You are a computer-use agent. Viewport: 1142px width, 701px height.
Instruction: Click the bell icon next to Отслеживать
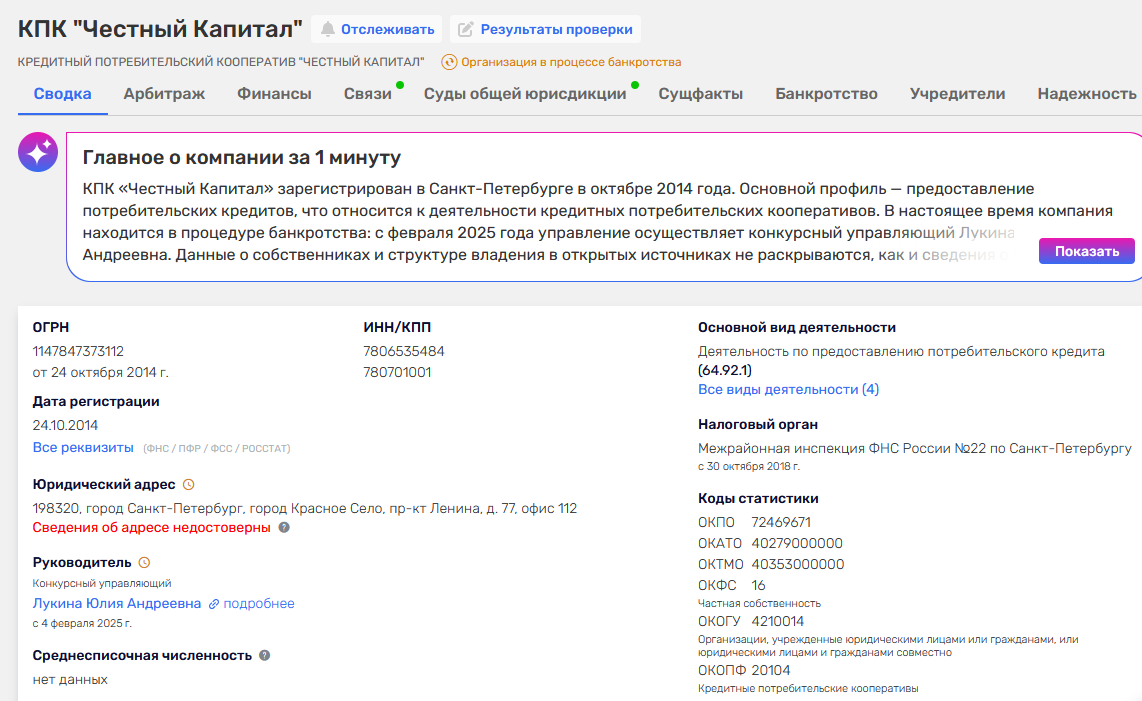pyautogui.click(x=328, y=29)
